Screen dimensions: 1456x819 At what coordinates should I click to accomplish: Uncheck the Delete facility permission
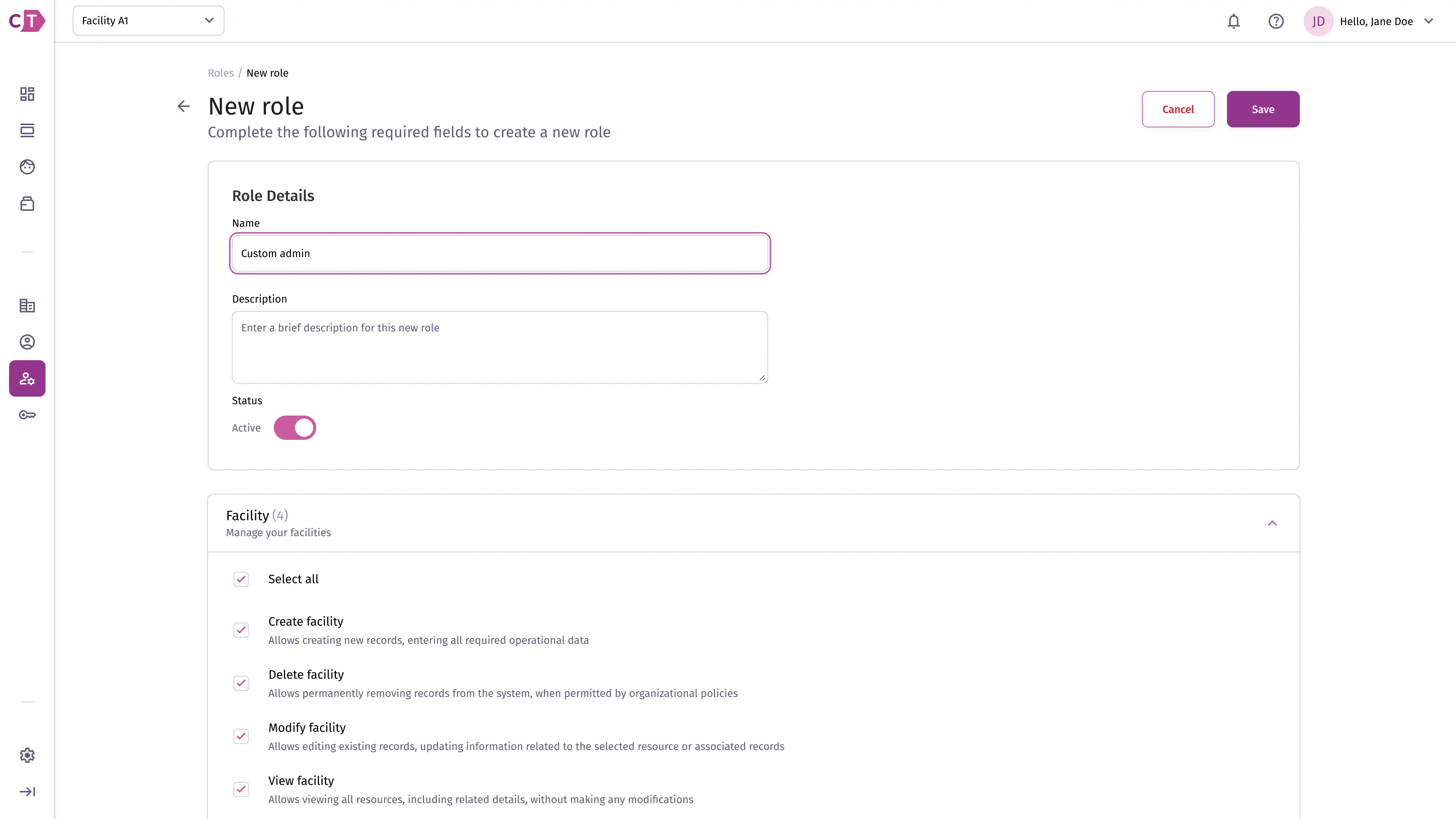click(242, 683)
